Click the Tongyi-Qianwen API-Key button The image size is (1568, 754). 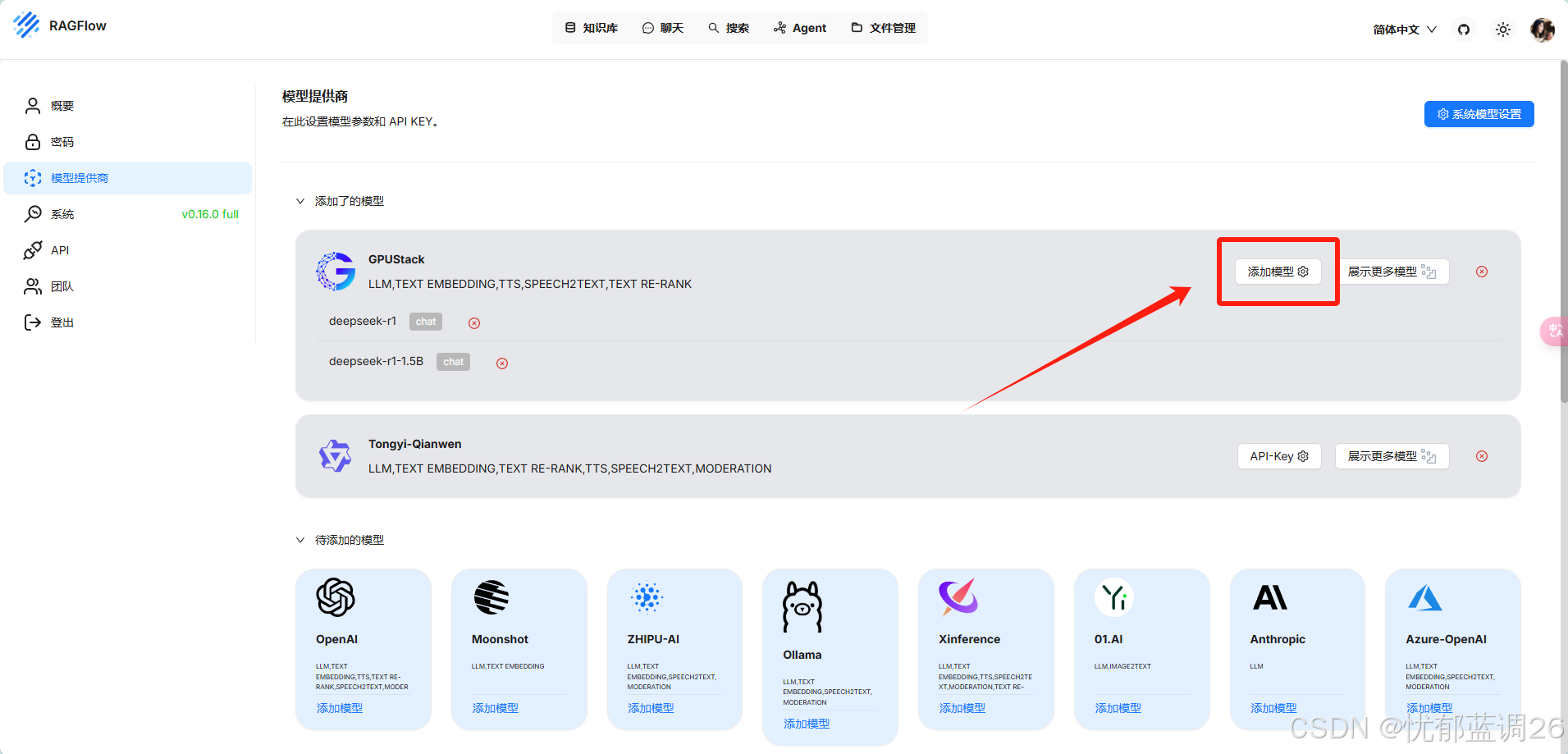tap(1279, 456)
